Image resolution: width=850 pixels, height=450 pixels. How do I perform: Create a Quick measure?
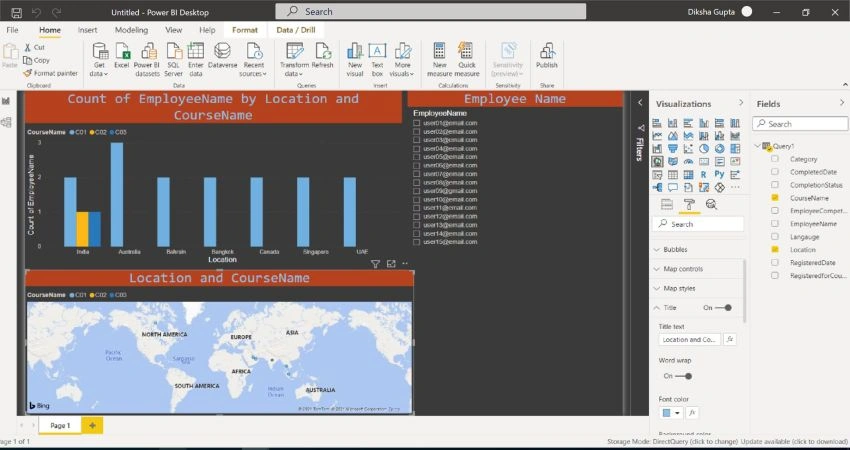pyautogui.click(x=466, y=60)
